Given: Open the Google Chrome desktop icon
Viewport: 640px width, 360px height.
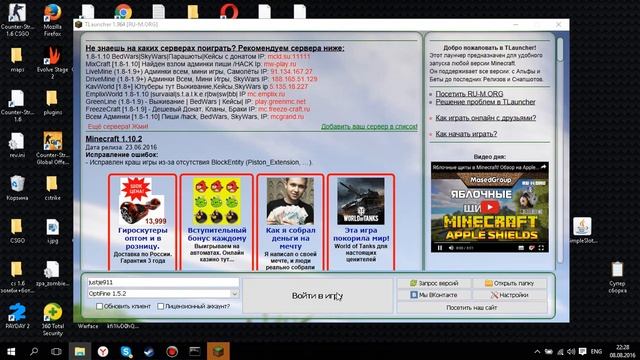Looking at the screenshot, I should [123, 11].
